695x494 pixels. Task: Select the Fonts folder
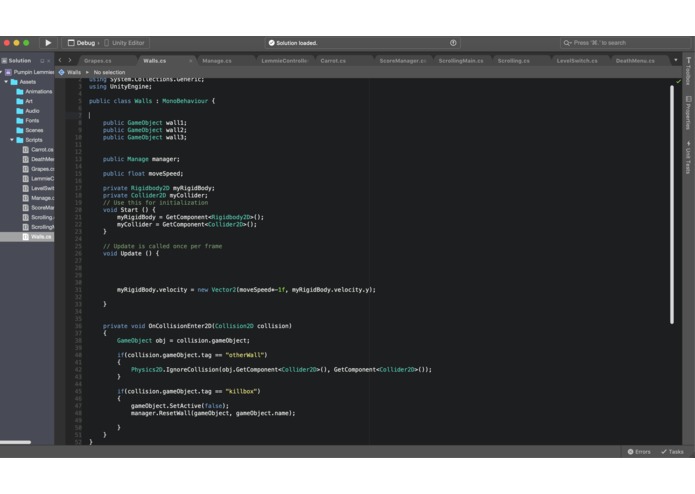click(31, 121)
